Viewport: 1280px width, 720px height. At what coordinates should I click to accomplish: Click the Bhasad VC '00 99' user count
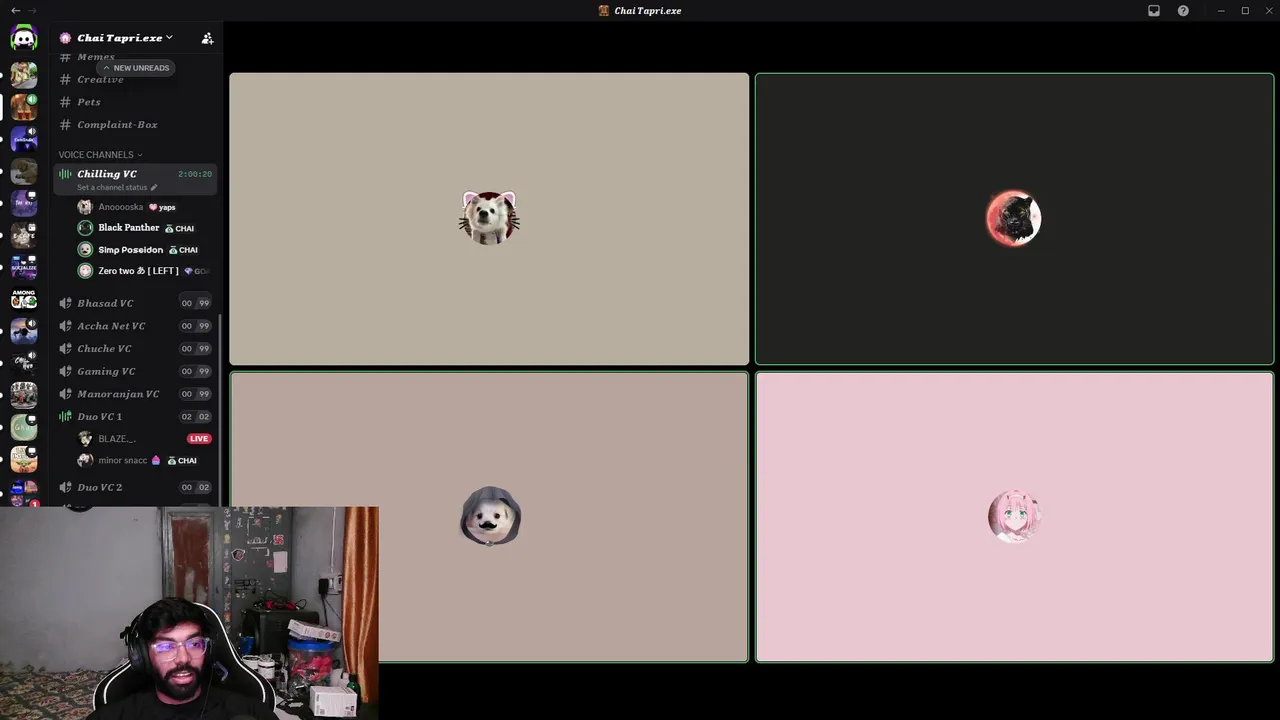(x=195, y=303)
